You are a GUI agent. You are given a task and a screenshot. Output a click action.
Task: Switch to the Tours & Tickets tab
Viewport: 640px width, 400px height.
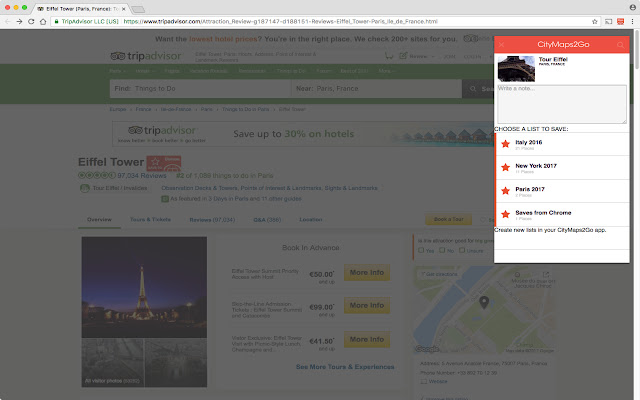pos(150,220)
